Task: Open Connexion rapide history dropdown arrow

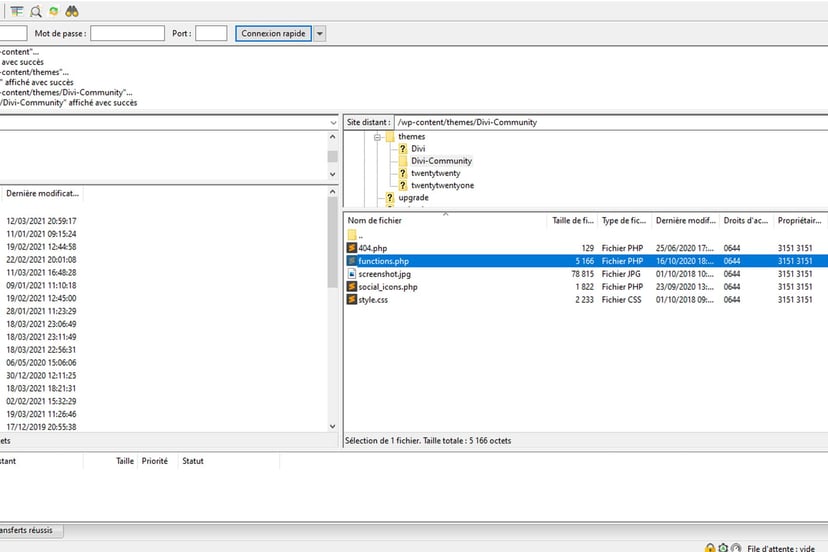Action: [319, 33]
